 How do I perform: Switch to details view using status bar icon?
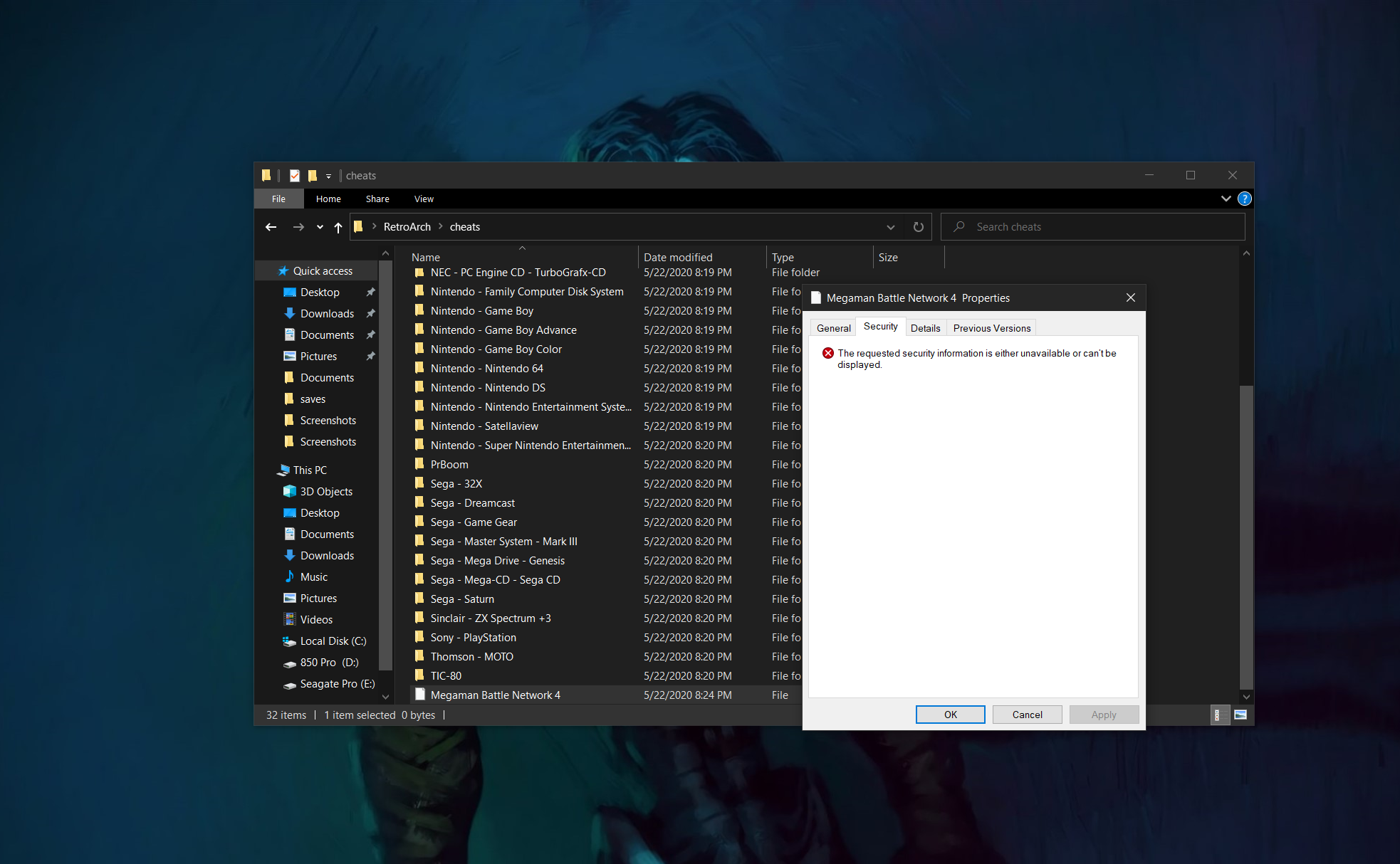1219,715
